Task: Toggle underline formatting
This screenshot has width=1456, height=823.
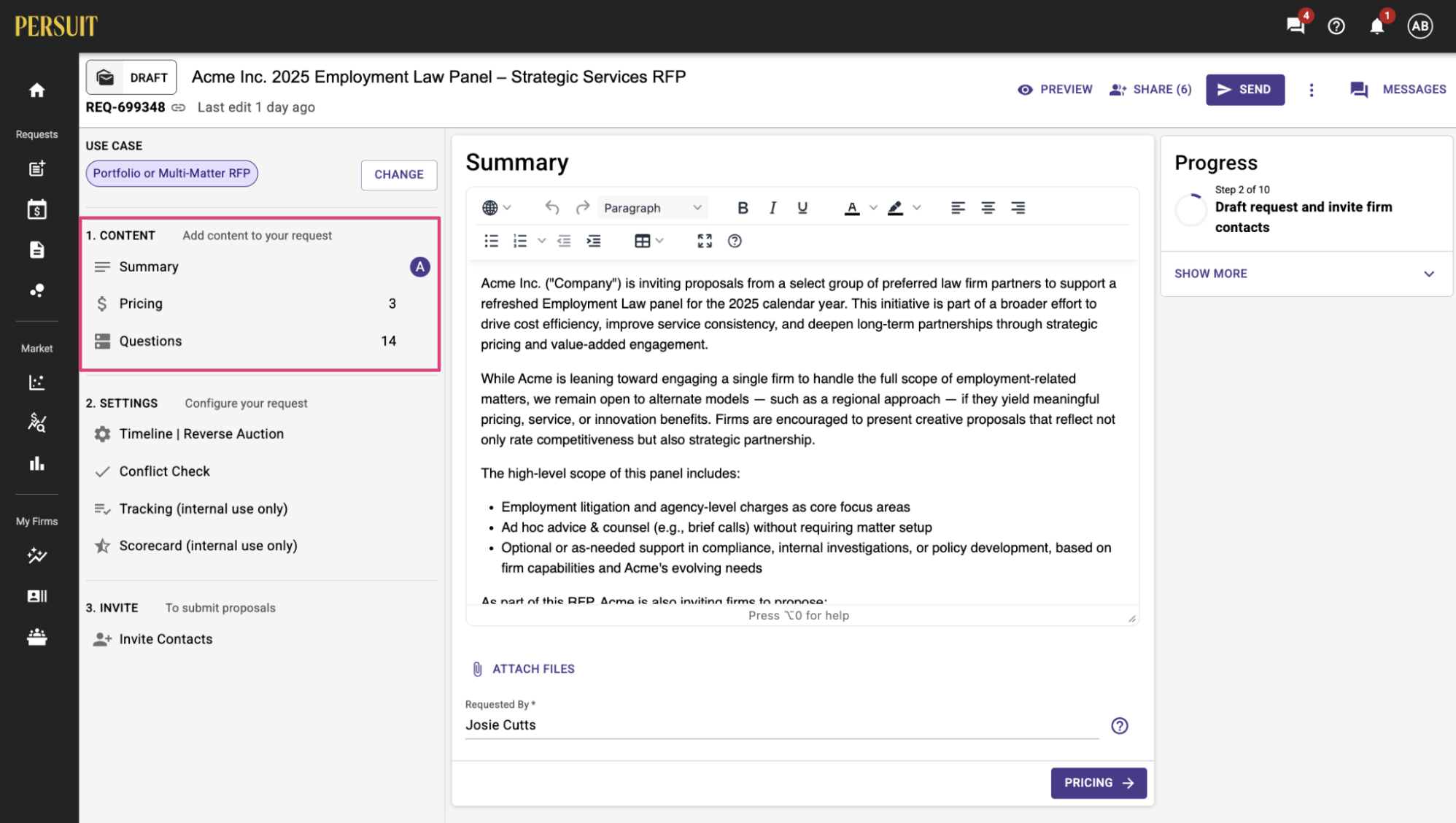Action: click(x=802, y=208)
